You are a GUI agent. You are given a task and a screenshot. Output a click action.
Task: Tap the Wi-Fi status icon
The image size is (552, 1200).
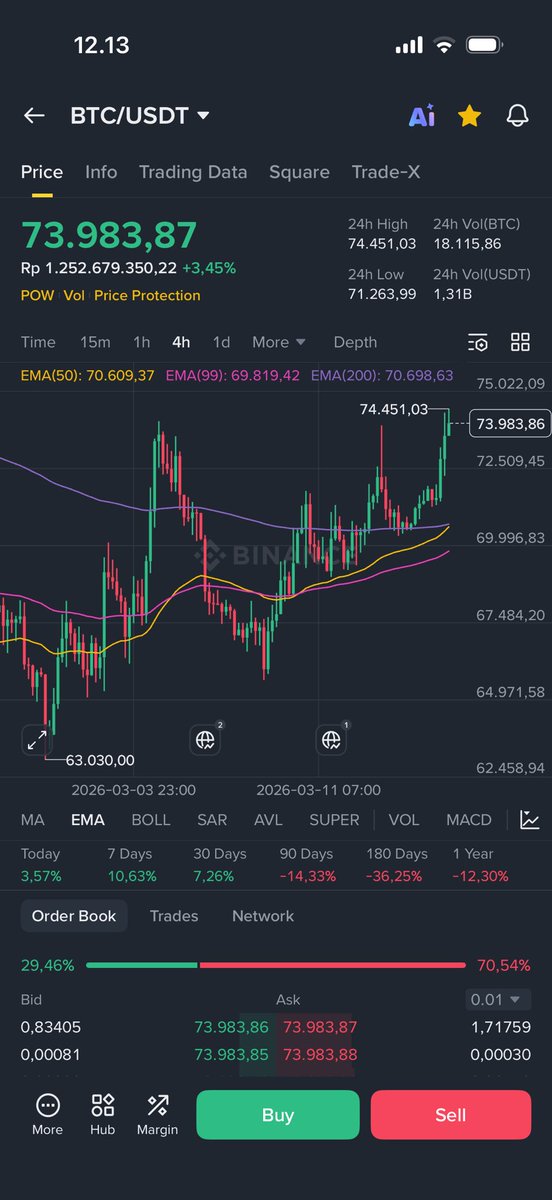442,45
